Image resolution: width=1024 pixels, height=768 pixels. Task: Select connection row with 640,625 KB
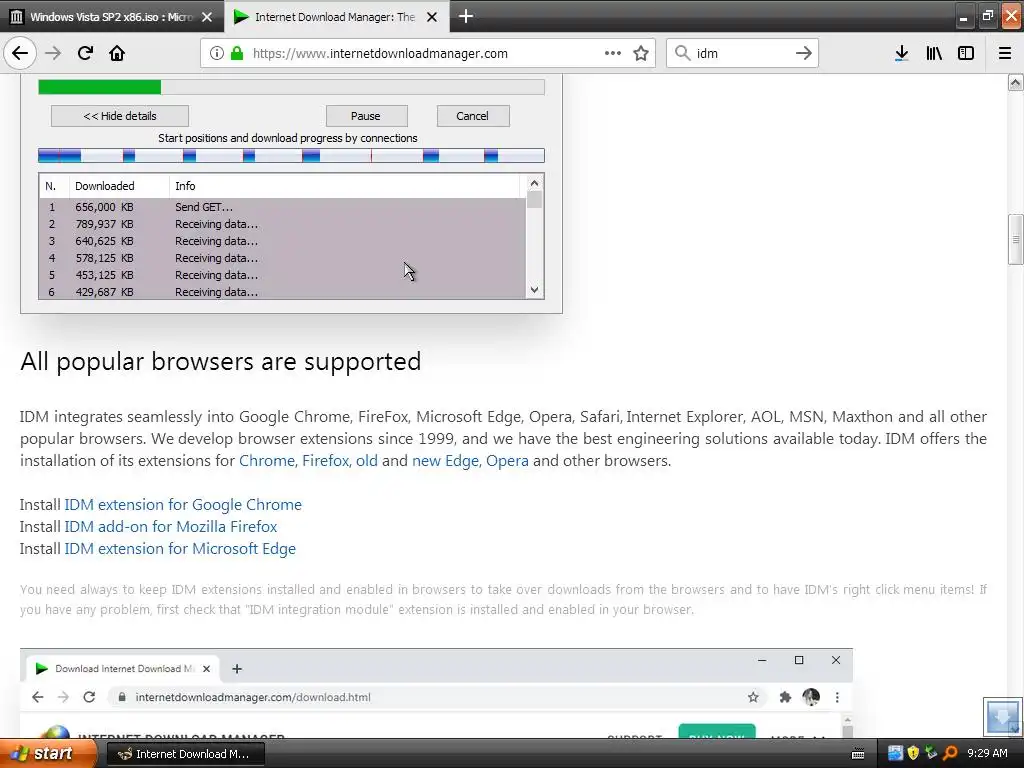click(x=282, y=241)
